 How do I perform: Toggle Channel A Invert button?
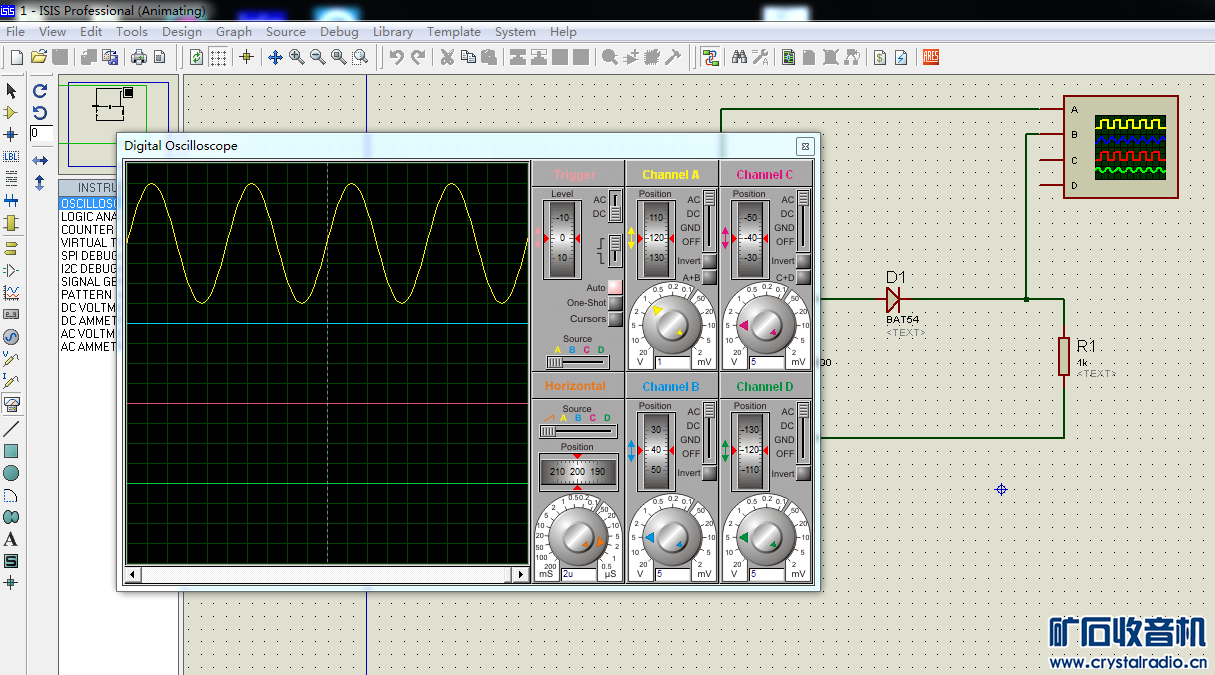pos(709,262)
